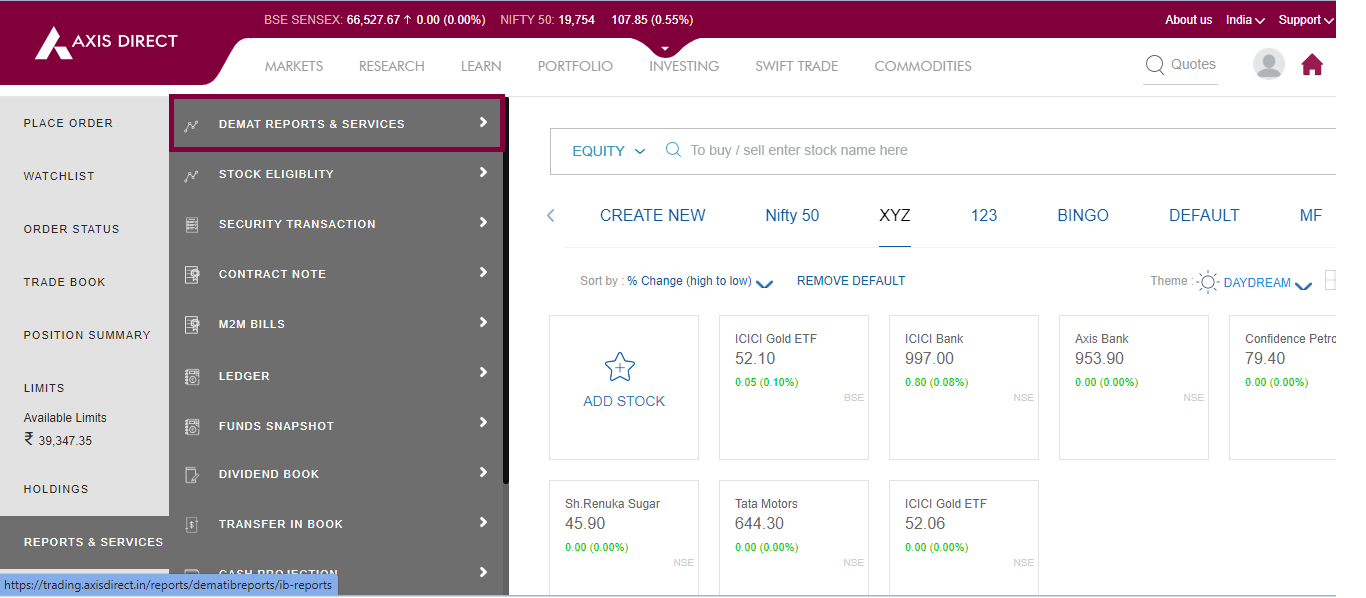Open the PORTFOLIO menu
The height and width of the screenshot is (598, 1366).
(575, 66)
